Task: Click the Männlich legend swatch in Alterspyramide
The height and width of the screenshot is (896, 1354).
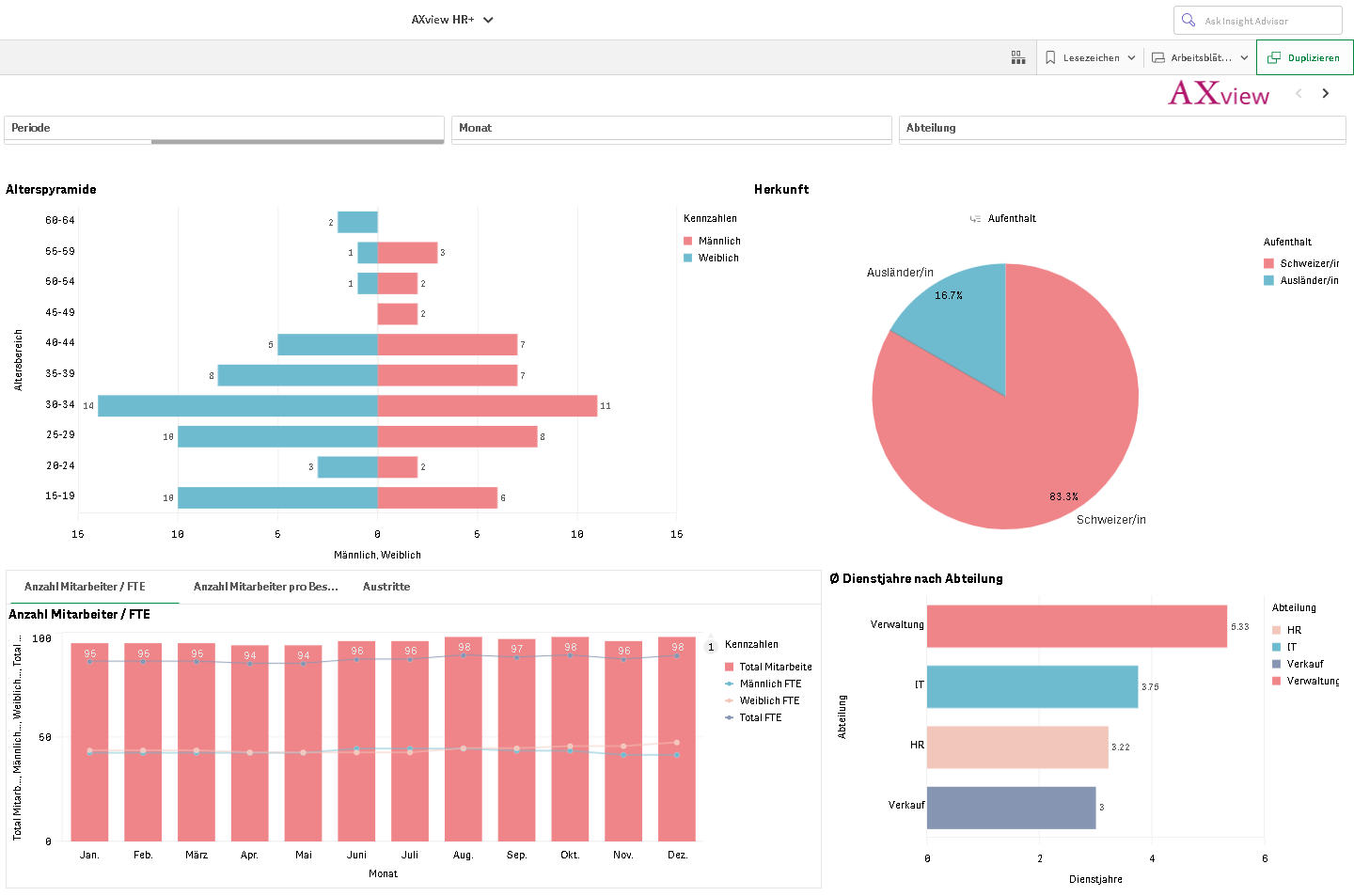Action: point(688,242)
